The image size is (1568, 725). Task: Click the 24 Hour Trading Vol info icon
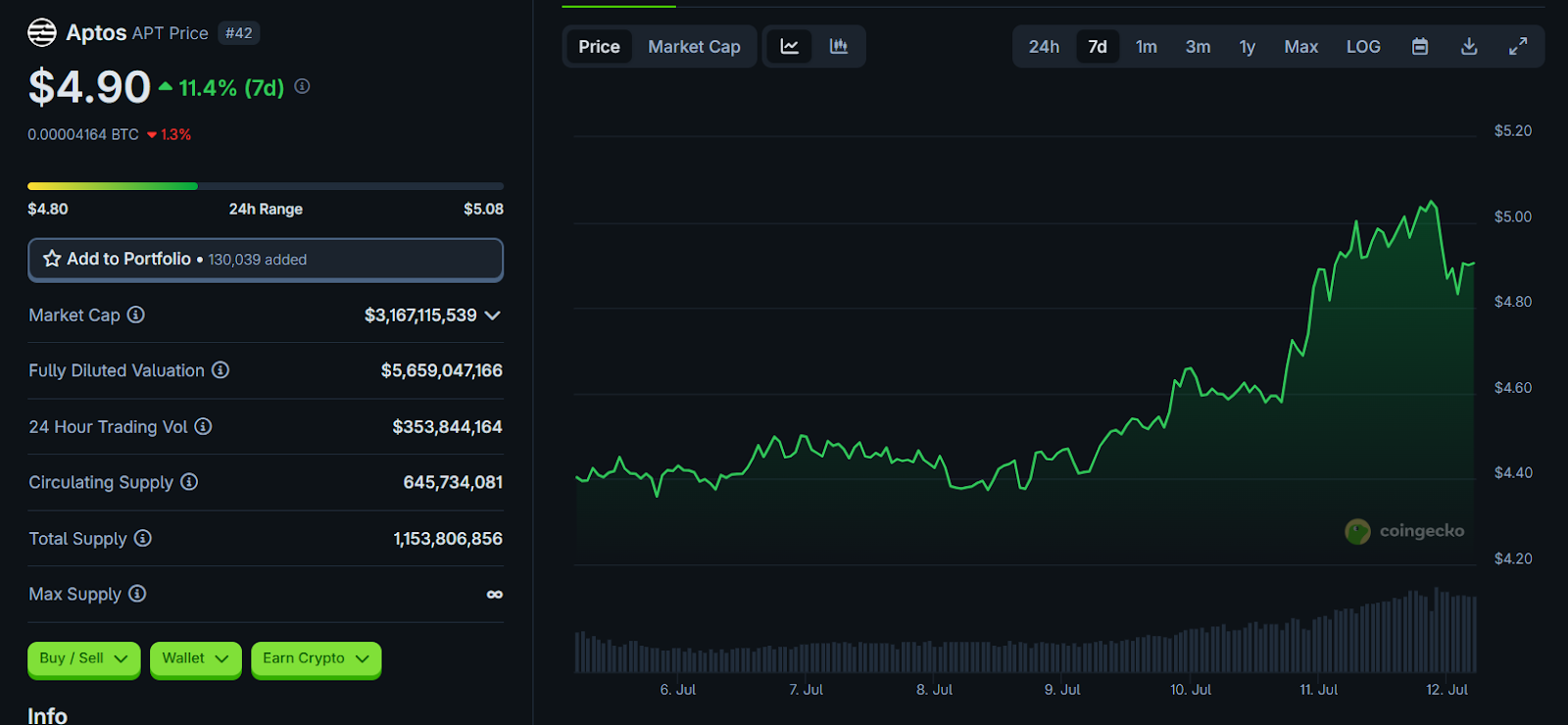pyautogui.click(x=203, y=426)
